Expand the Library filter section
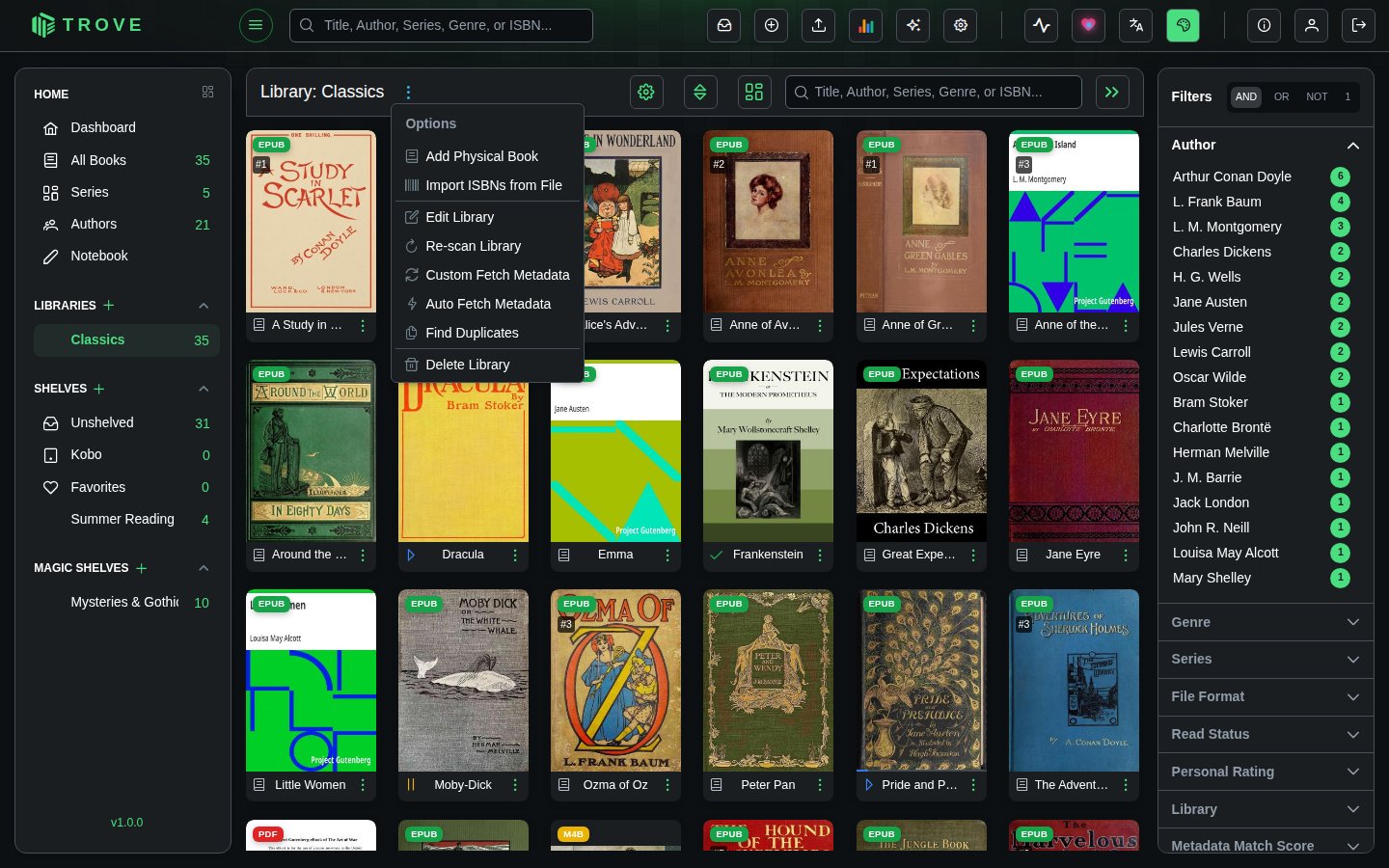This screenshot has width=1389, height=868. pyautogui.click(x=1266, y=809)
